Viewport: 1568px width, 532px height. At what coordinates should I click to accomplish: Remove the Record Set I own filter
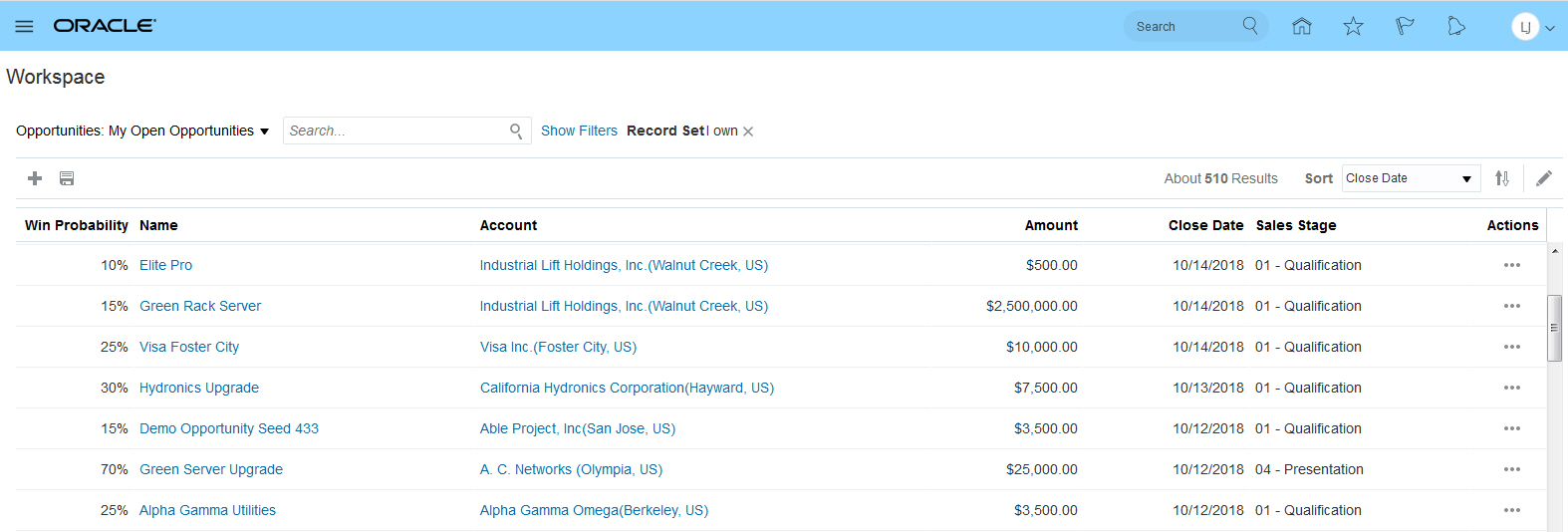(748, 132)
